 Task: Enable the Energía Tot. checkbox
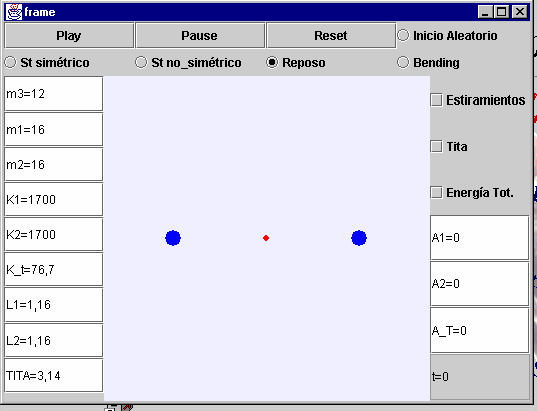tap(436, 192)
